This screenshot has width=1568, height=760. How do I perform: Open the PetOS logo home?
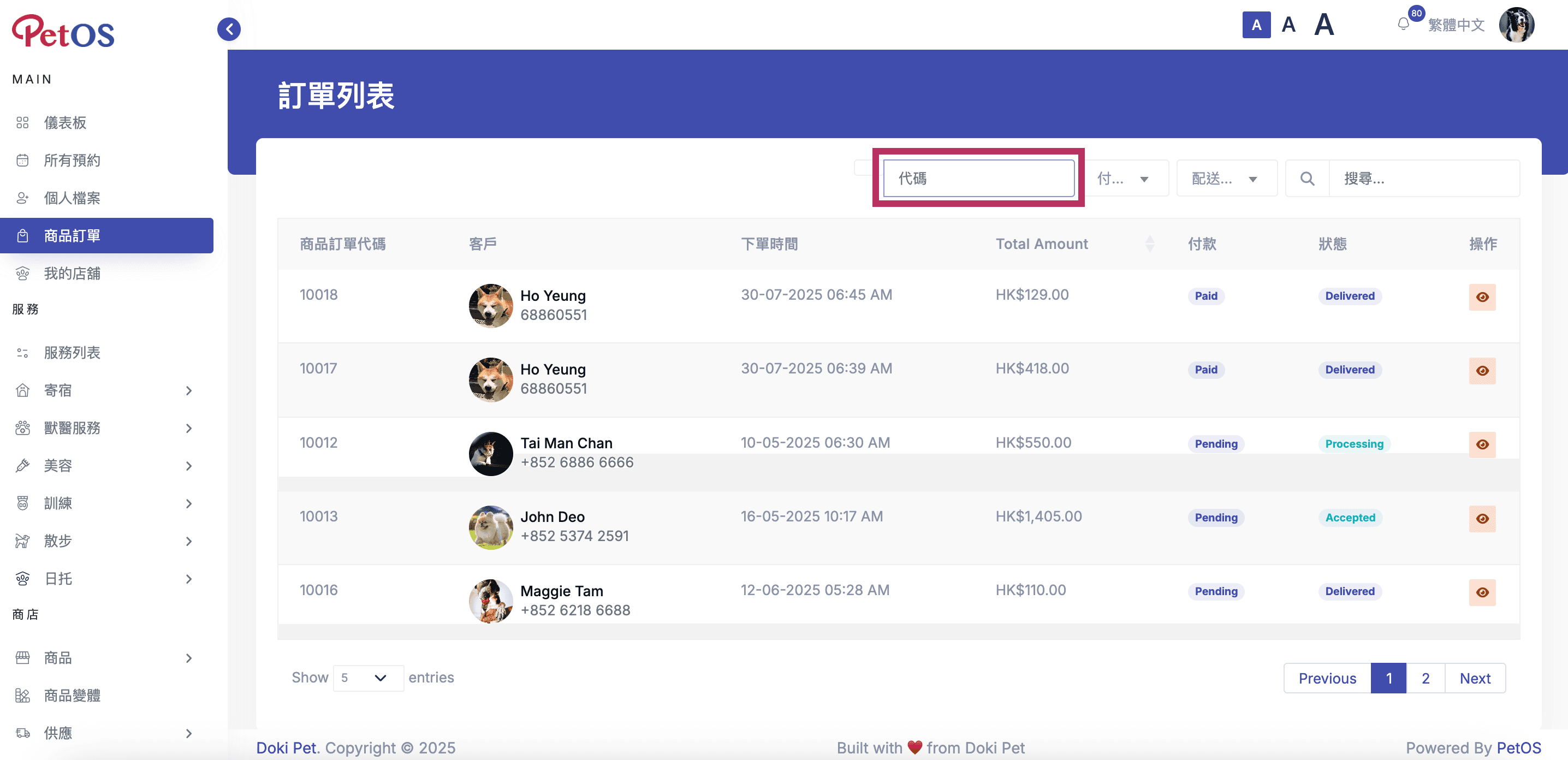(x=63, y=31)
